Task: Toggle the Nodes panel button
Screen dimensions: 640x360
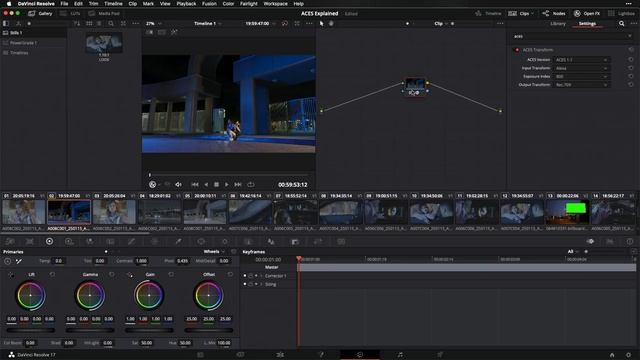Action: coord(553,13)
